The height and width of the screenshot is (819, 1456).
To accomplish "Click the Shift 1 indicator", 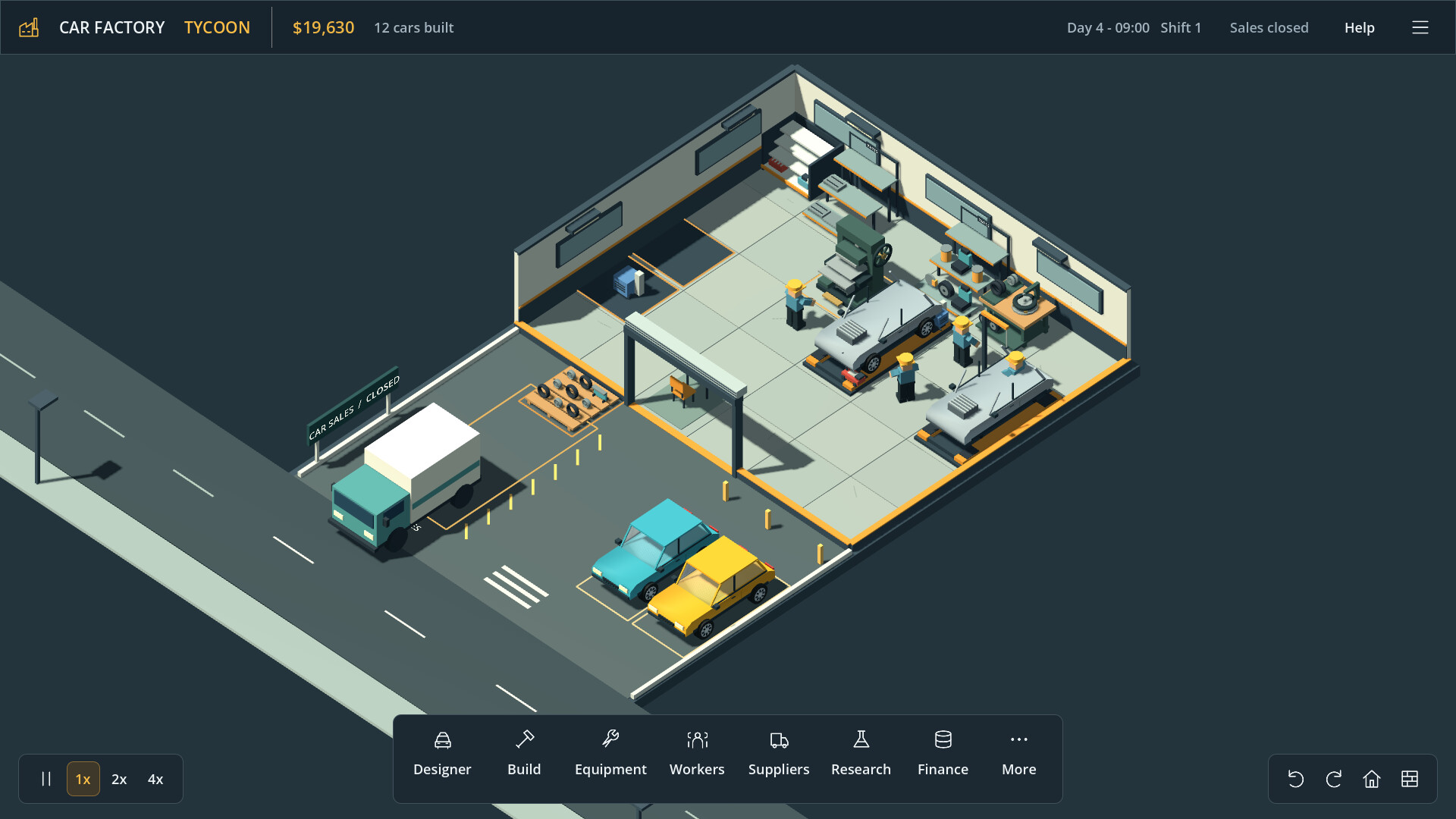I will [1181, 27].
